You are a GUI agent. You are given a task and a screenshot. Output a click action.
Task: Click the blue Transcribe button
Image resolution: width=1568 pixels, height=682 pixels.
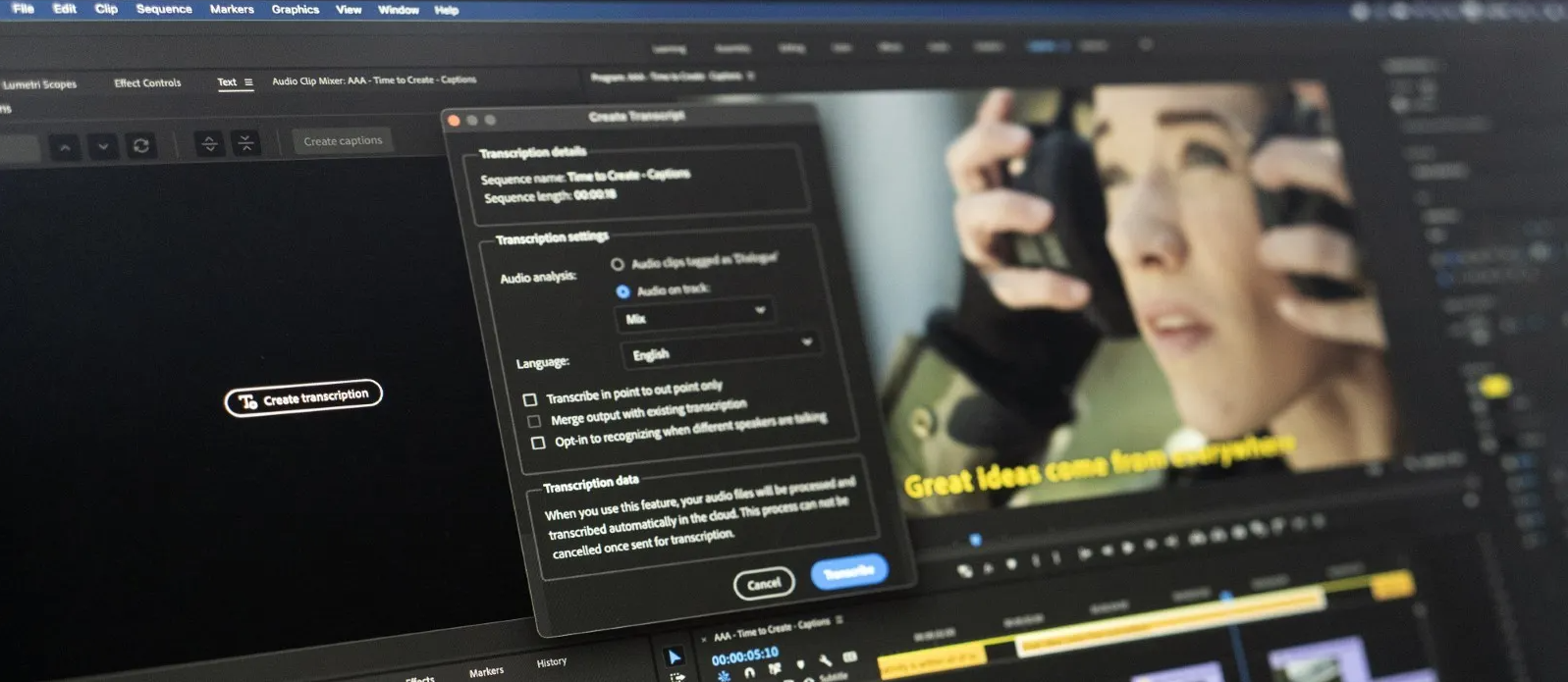(x=849, y=571)
